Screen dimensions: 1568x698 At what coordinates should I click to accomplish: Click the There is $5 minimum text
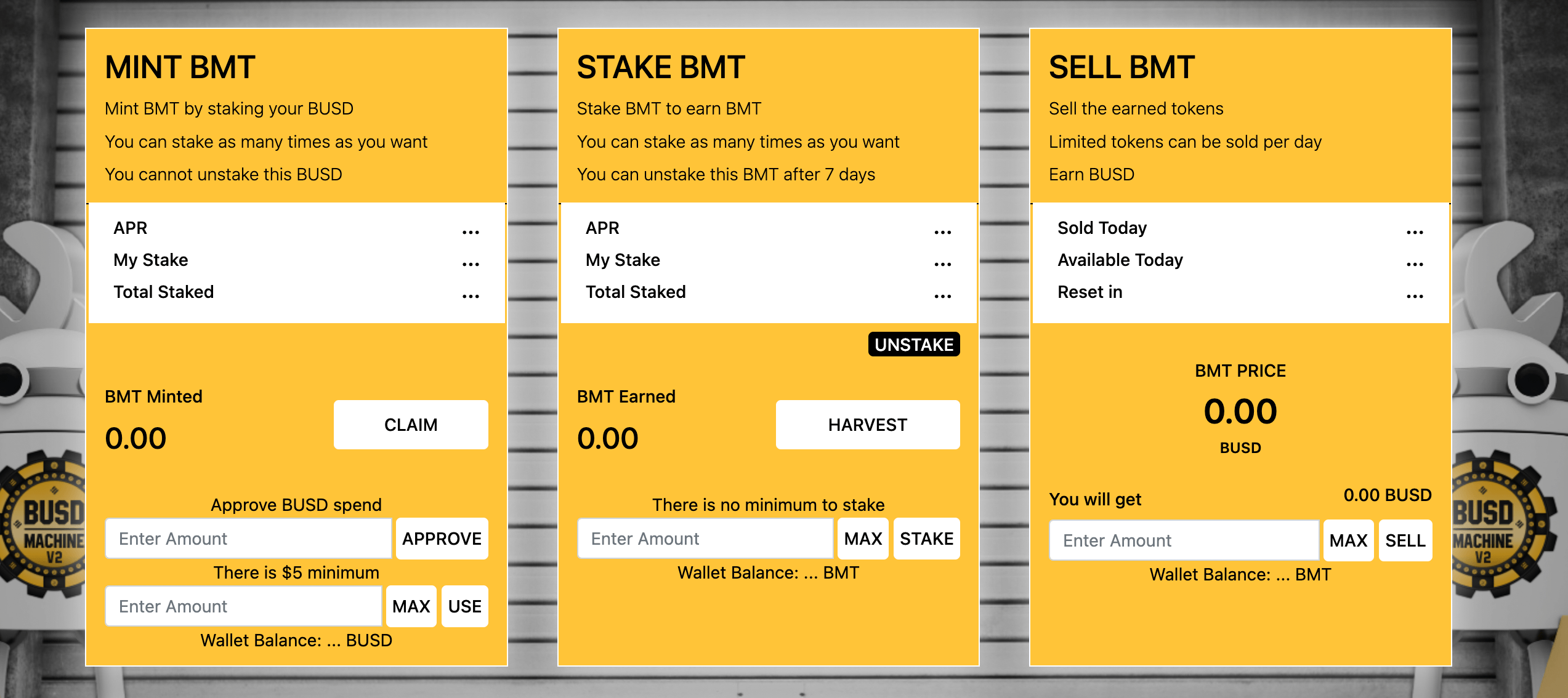(296, 572)
